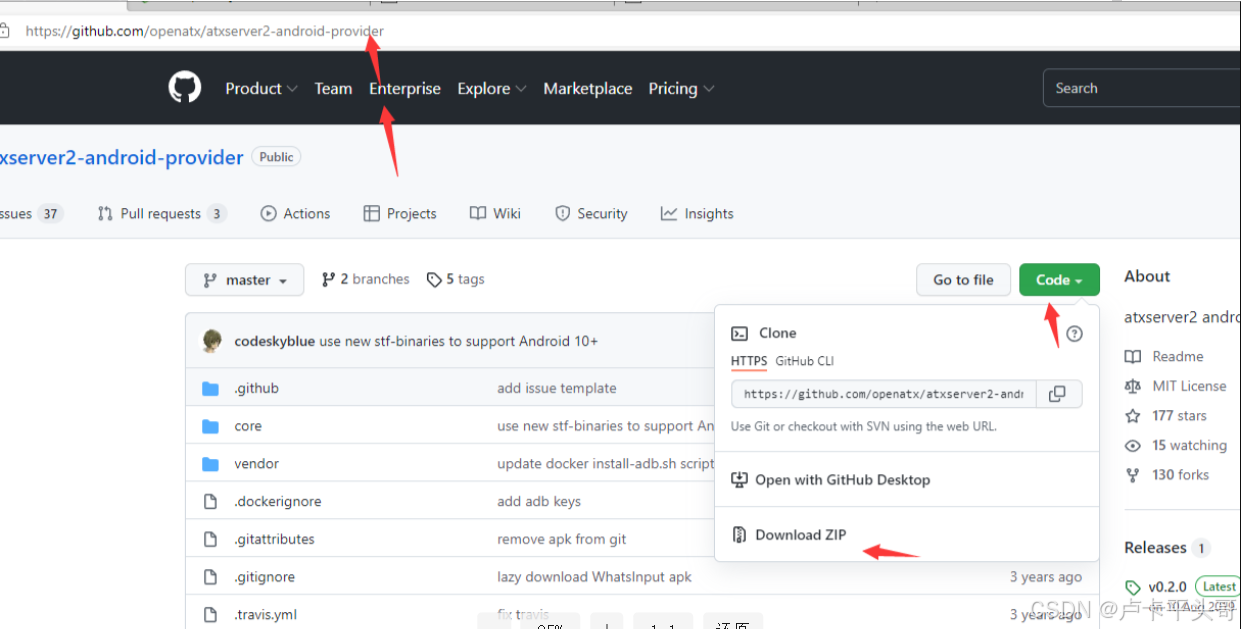
Task: Switch to the Actions tab
Action: [295, 213]
